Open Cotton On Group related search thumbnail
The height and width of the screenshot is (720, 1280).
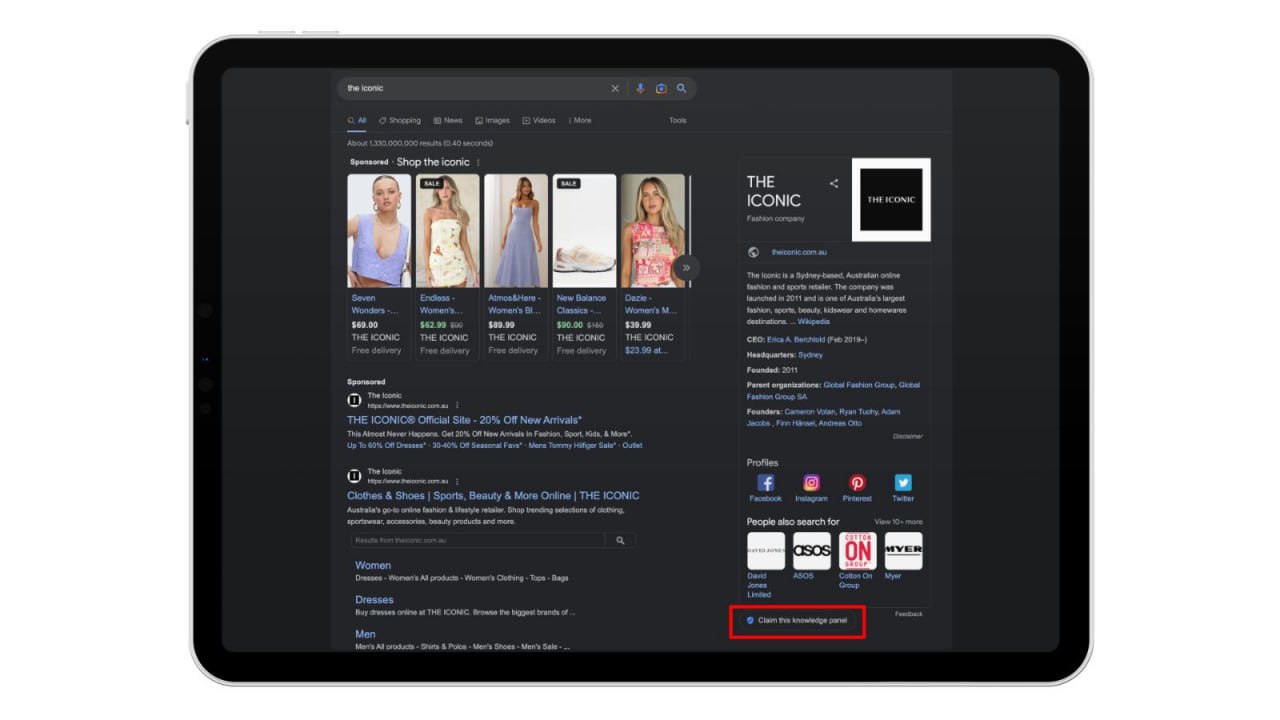tap(858, 551)
